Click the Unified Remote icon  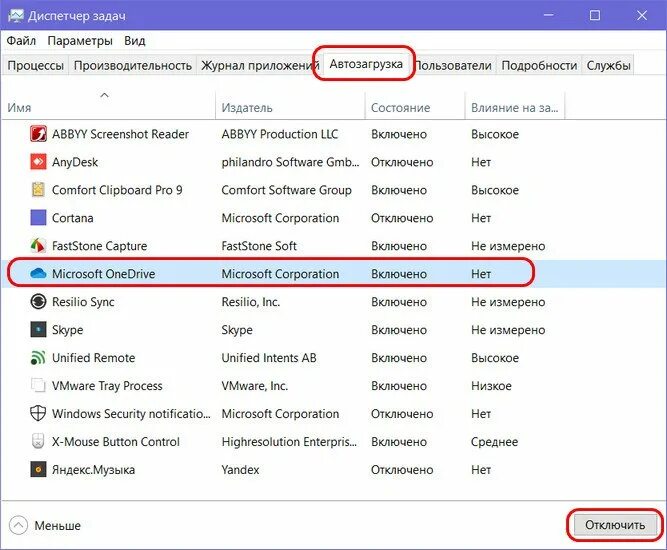[38, 358]
